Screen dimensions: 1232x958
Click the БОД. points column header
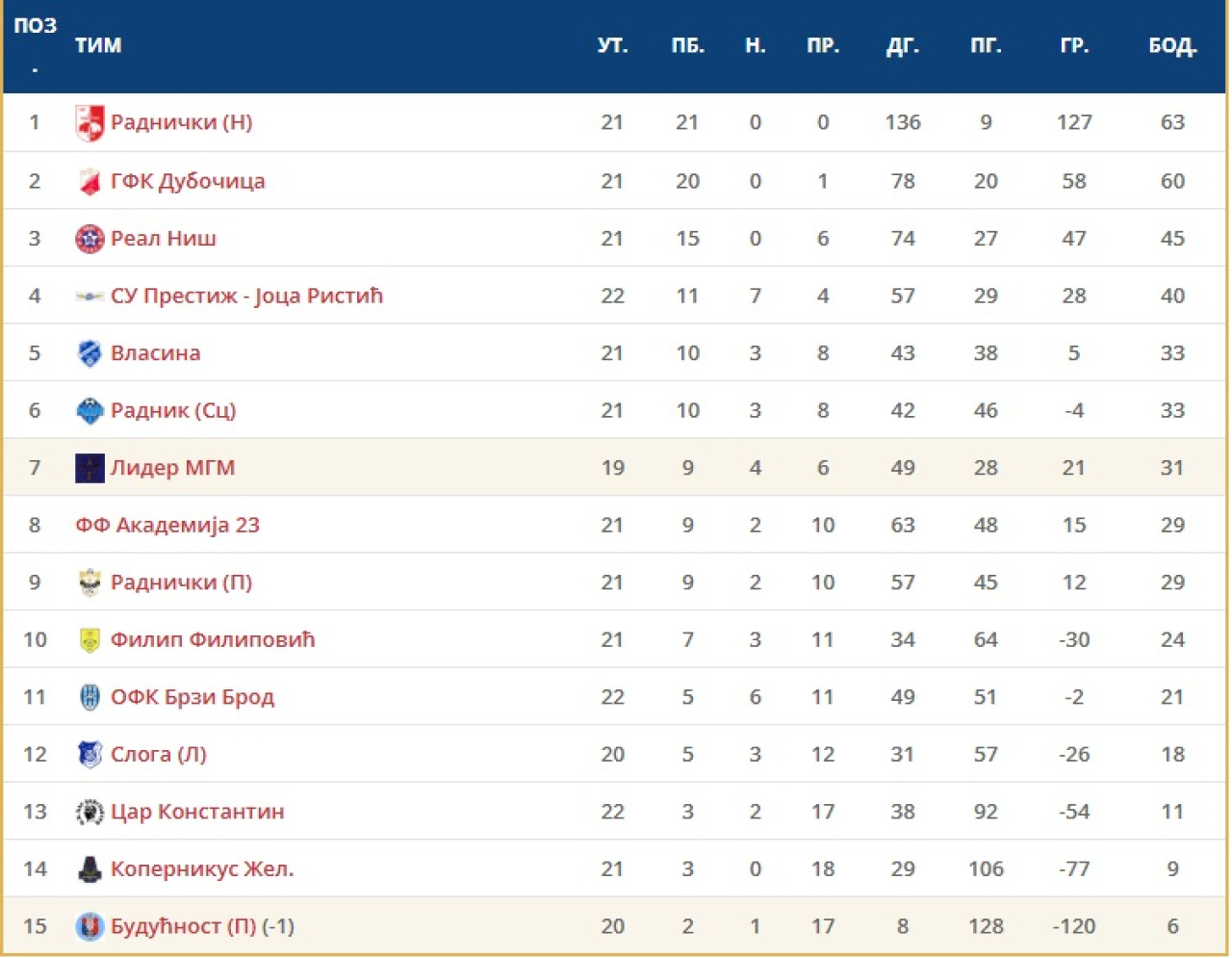1172,45
